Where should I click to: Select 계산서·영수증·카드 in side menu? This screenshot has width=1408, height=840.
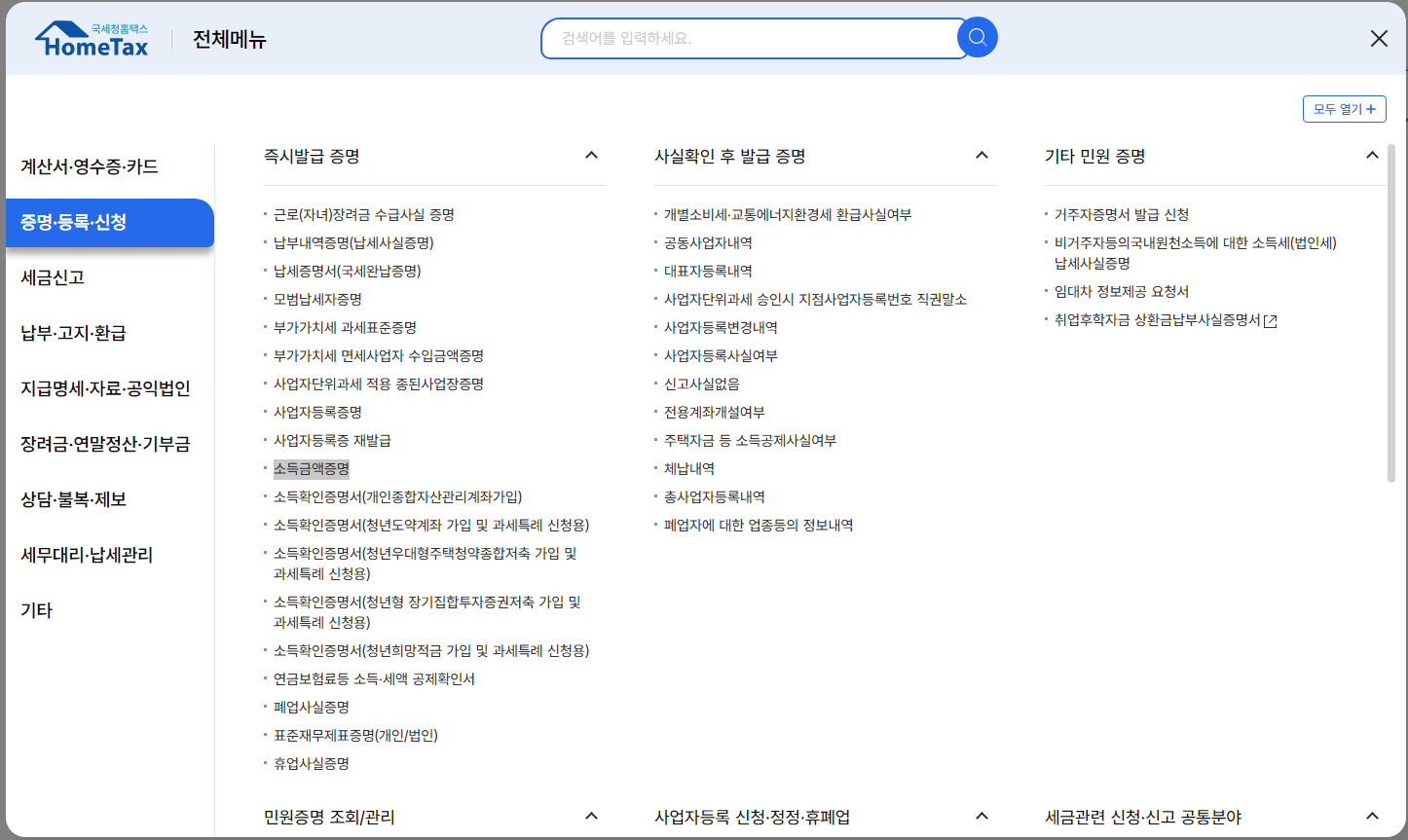(x=90, y=166)
